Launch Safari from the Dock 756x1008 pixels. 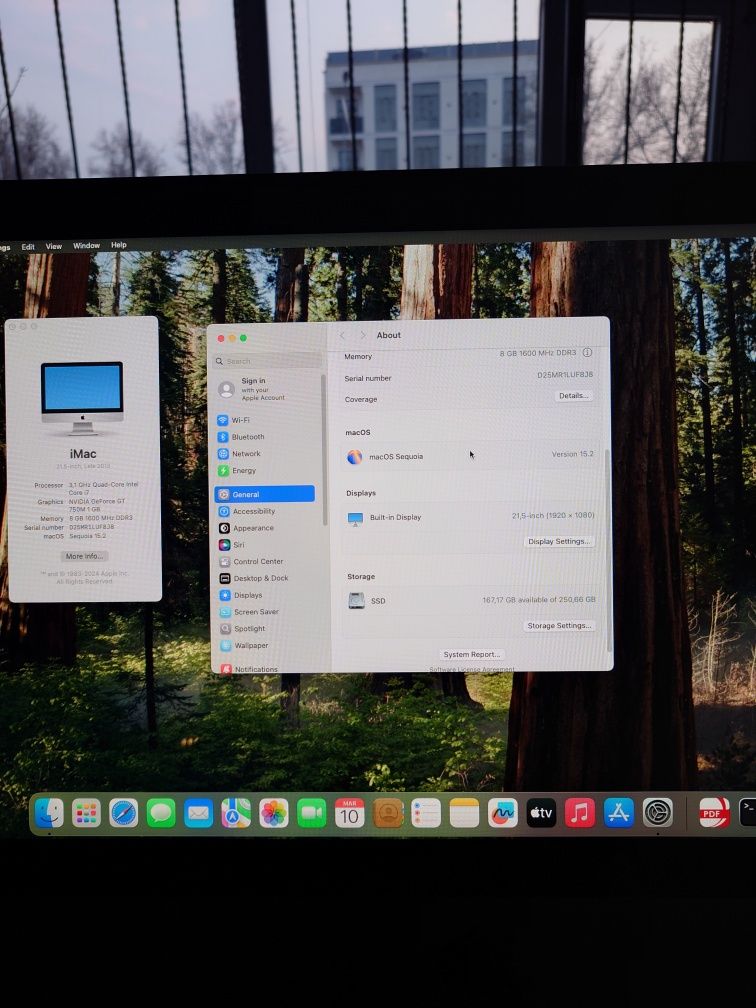click(x=123, y=813)
